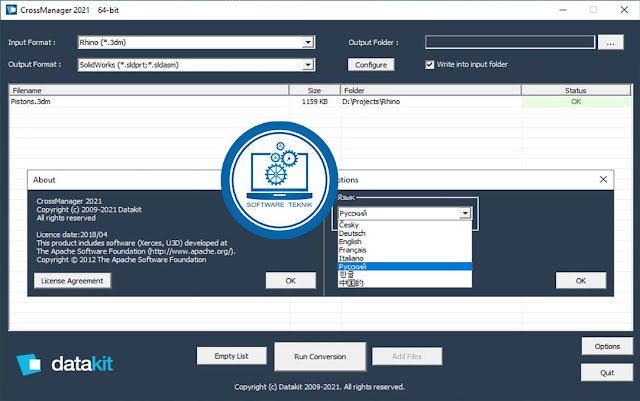Click the CrossManager 2021 text in About
This screenshot has height=401, width=640.
69,201
